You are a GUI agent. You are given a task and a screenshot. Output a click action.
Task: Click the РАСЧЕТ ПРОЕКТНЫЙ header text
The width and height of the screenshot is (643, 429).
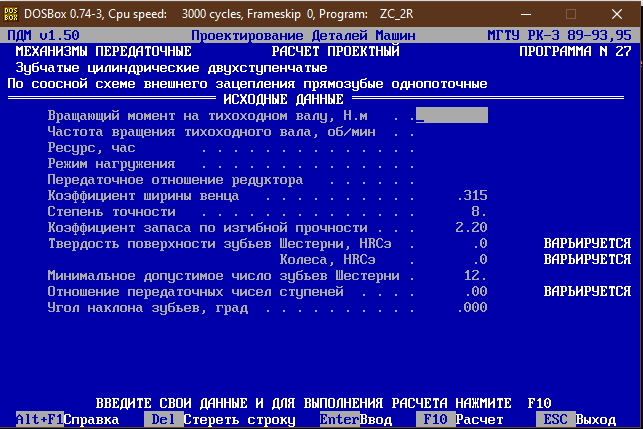click(x=335, y=51)
